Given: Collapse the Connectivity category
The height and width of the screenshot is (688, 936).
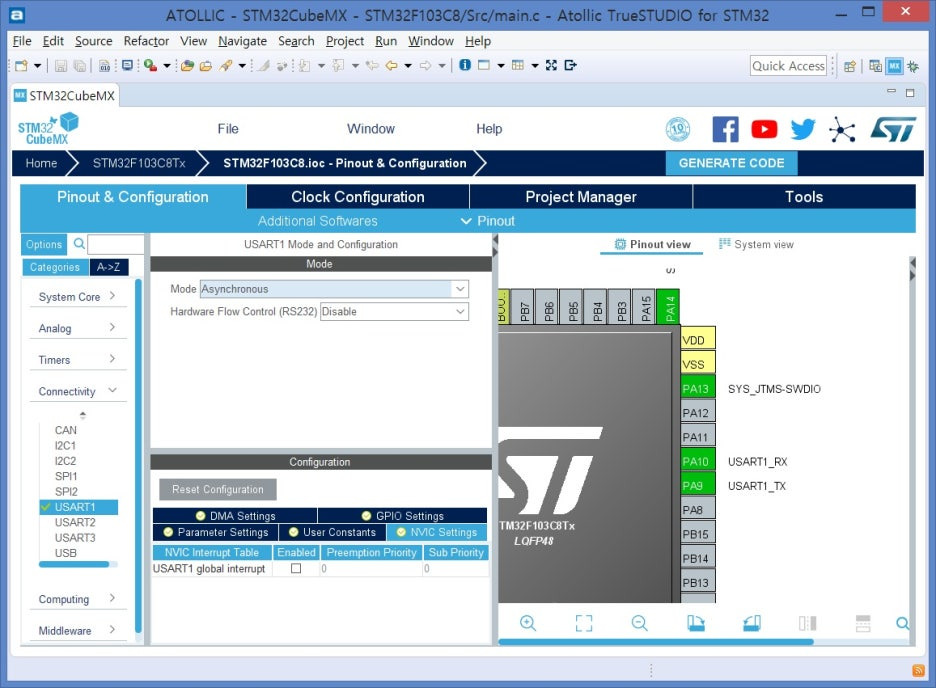Looking at the screenshot, I should pos(78,391).
